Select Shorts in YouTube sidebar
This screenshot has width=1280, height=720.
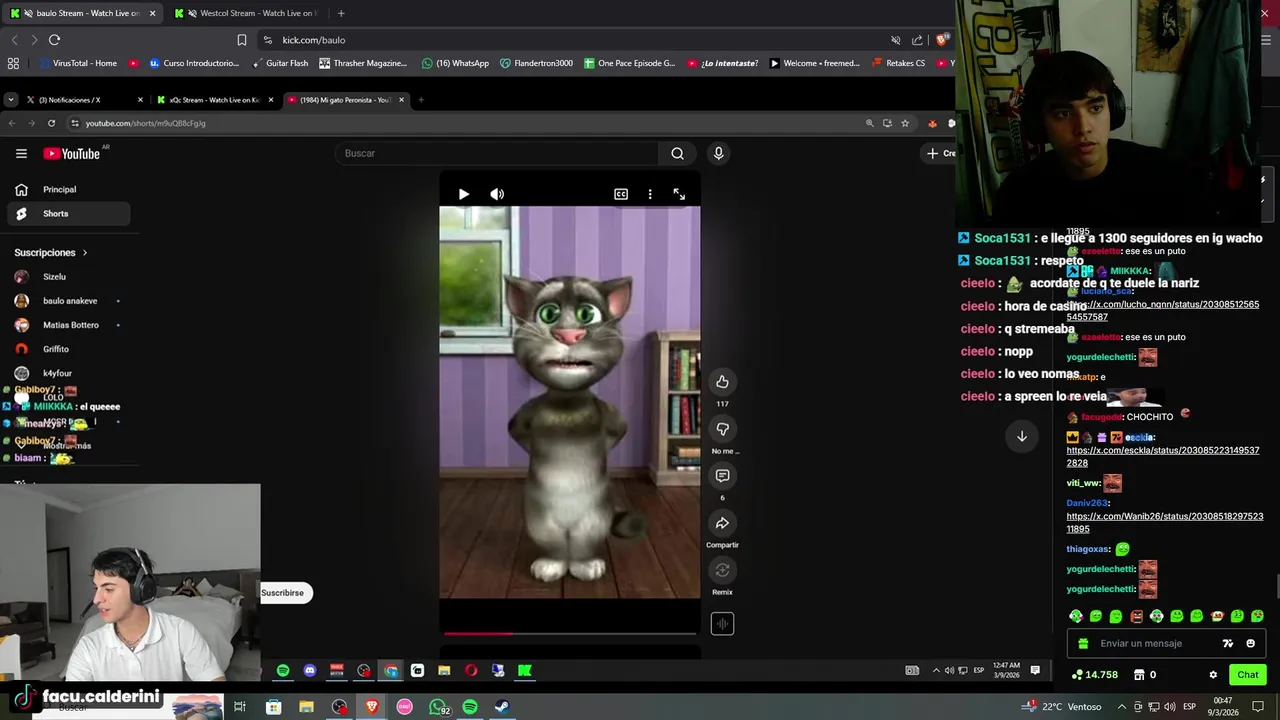(67, 213)
